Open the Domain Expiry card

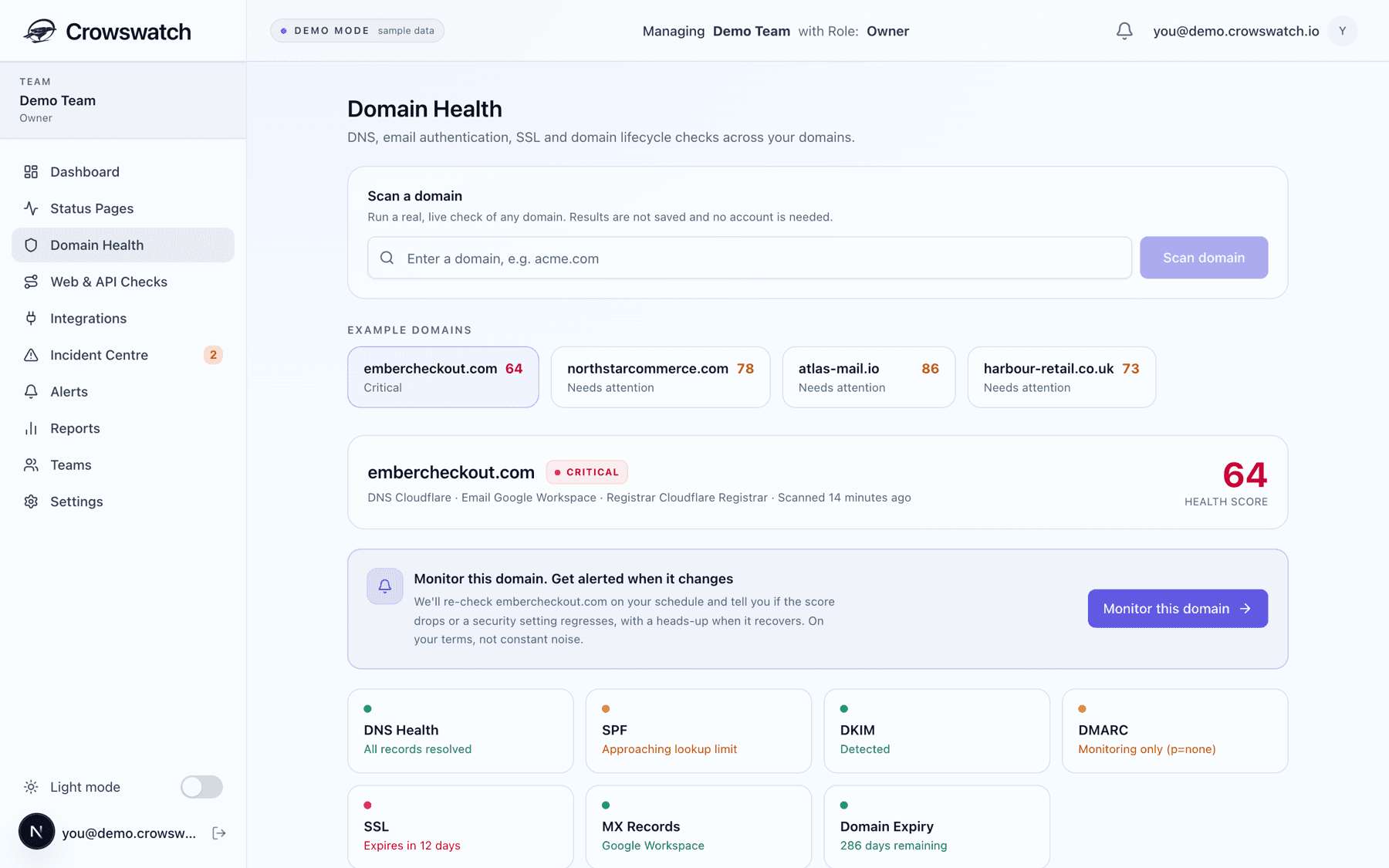(x=937, y=826)
